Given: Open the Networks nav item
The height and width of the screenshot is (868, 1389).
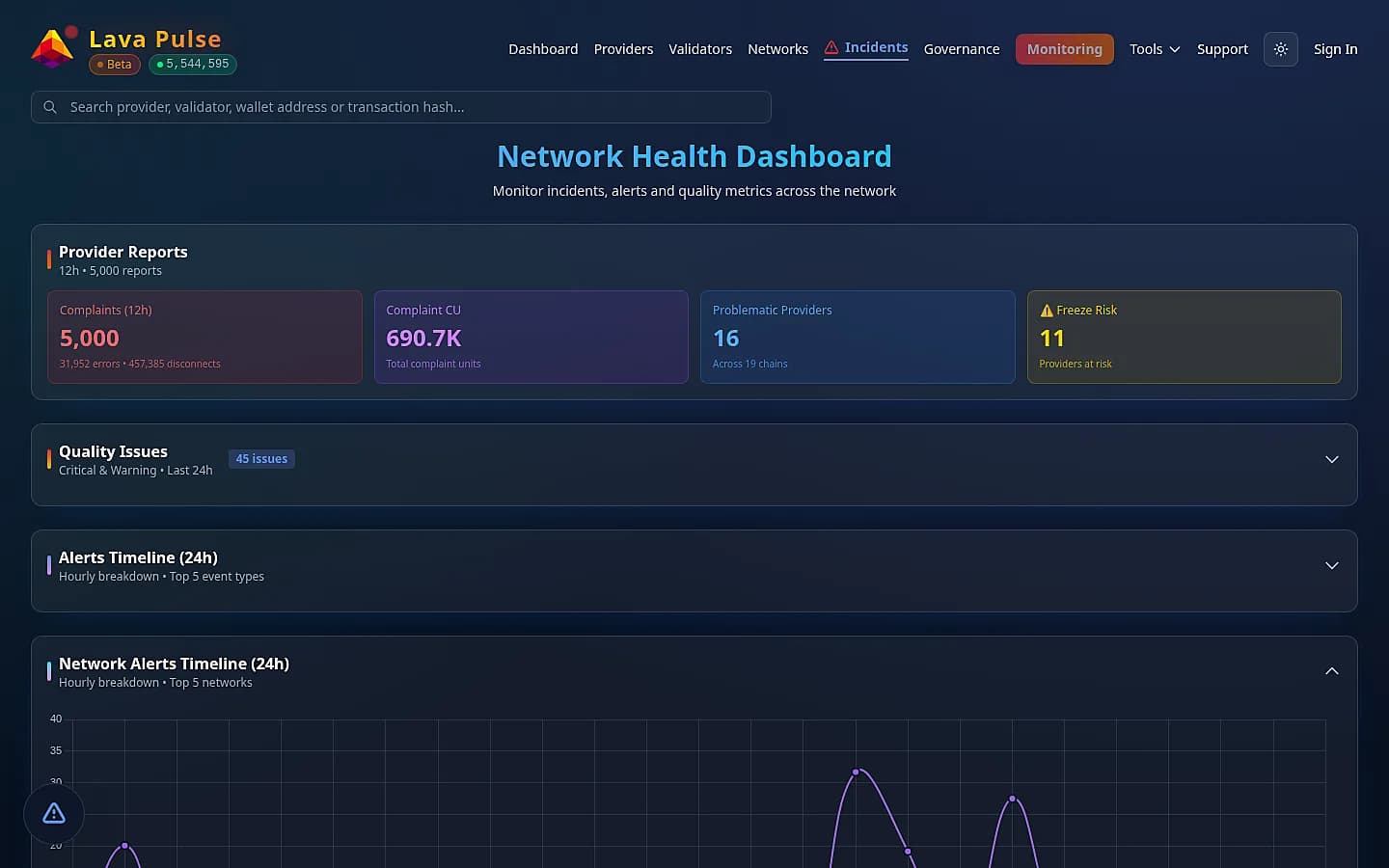Looking at the screenshot, I should 777,49.
